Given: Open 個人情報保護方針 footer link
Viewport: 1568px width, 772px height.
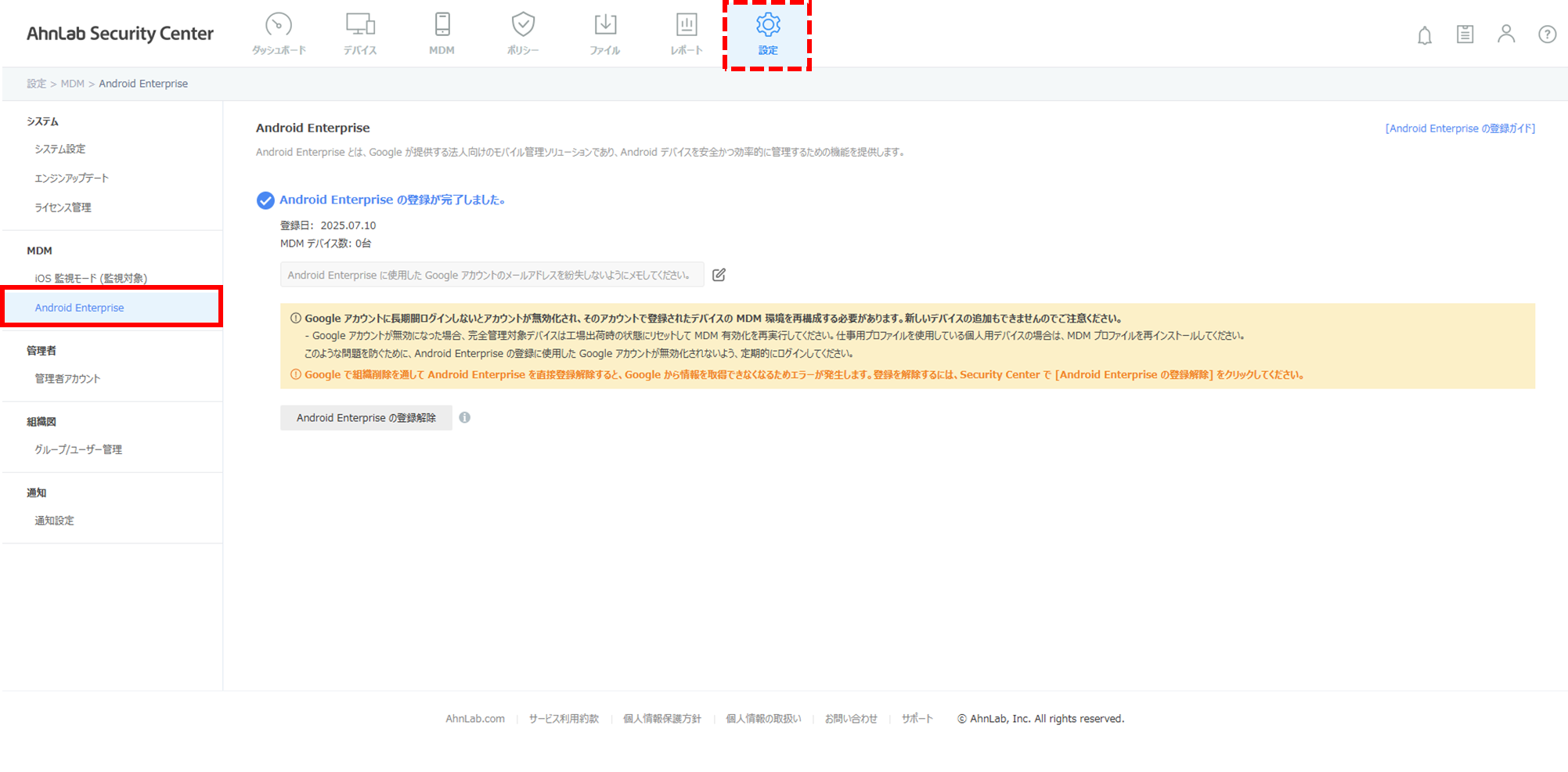Looking at the screenshot, I should click(662, 719).
